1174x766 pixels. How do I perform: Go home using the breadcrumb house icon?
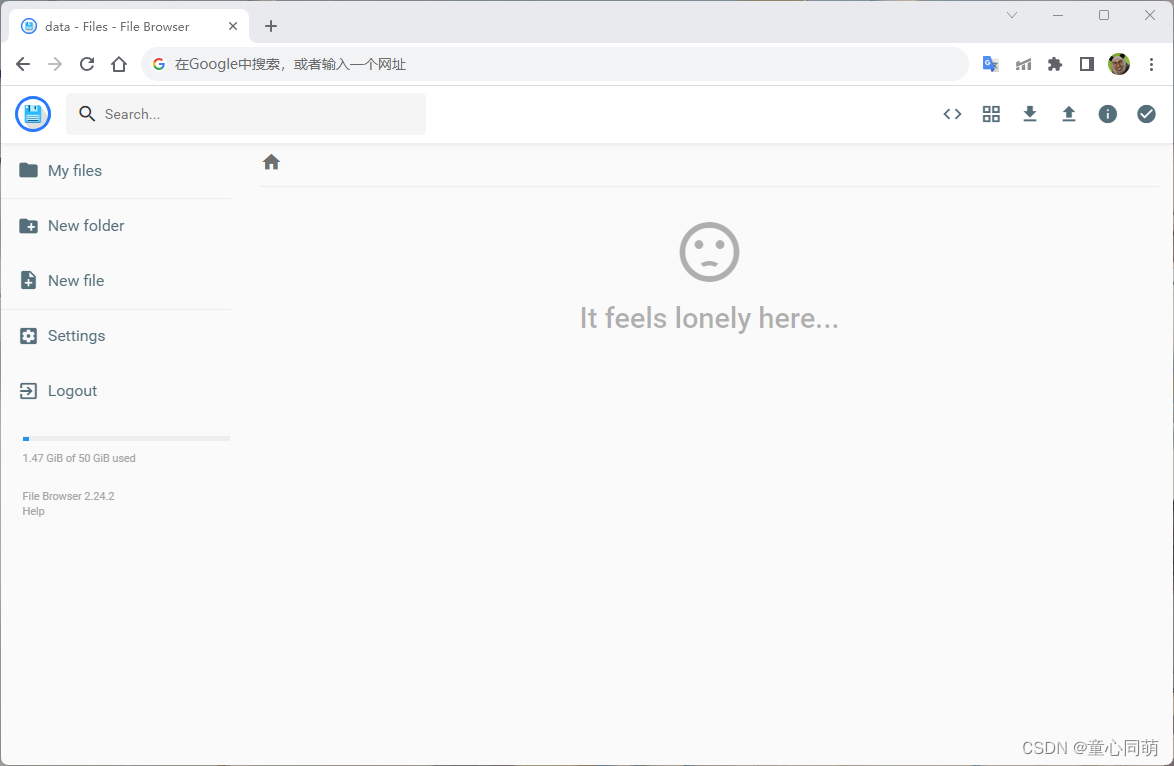271,161
